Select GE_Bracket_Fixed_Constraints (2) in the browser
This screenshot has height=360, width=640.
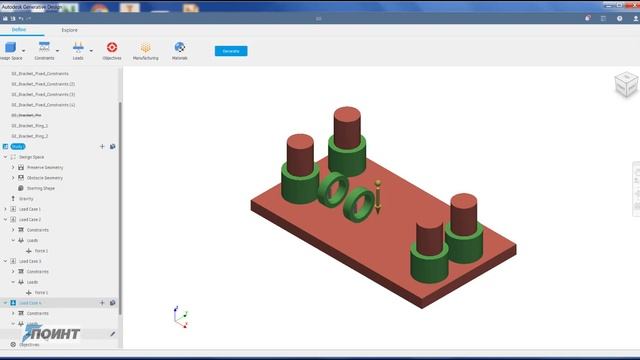pyautogui.click(x=43, y=84)
